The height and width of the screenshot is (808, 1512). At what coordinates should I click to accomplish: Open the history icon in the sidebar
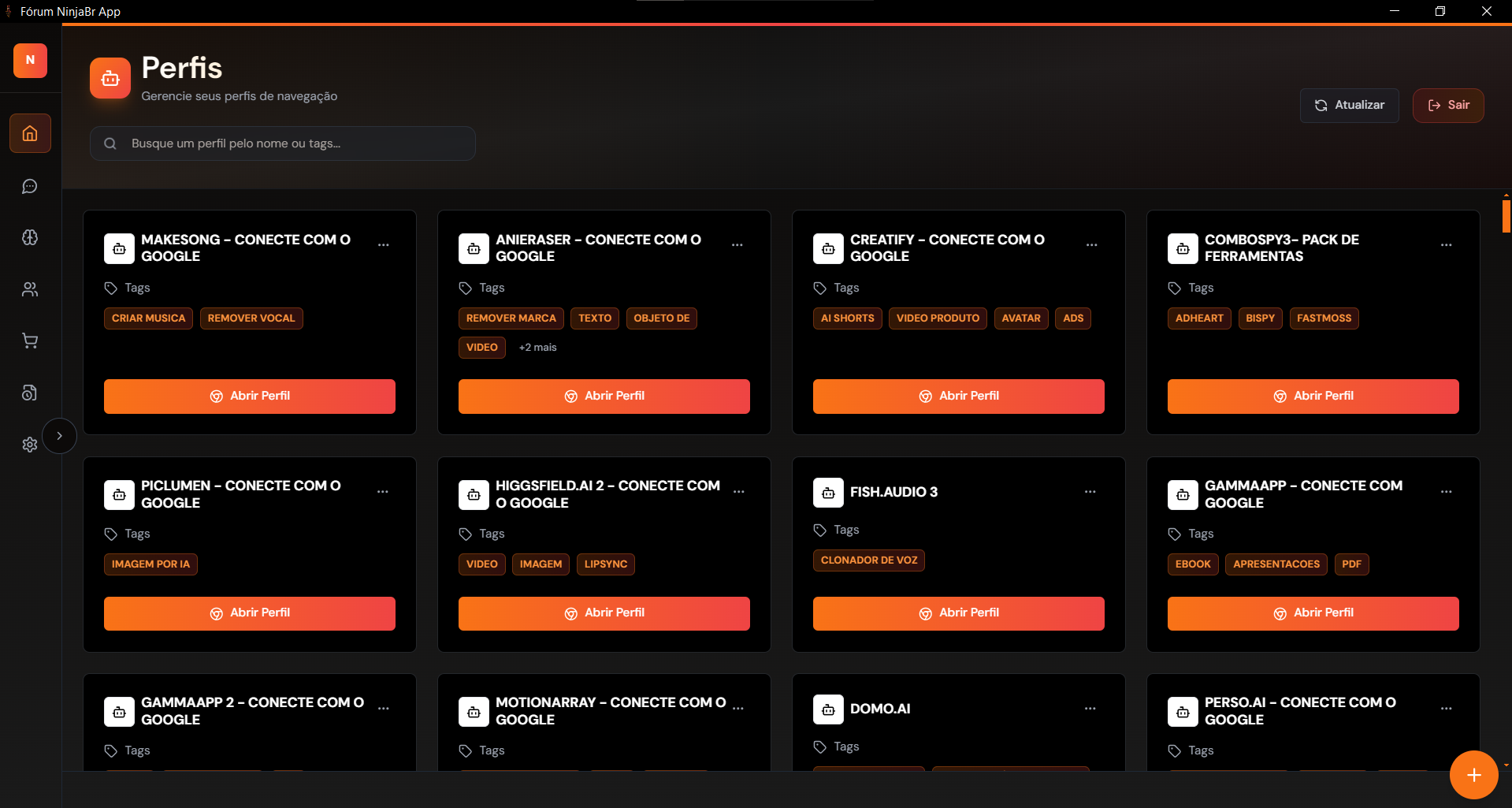[29, 393]
